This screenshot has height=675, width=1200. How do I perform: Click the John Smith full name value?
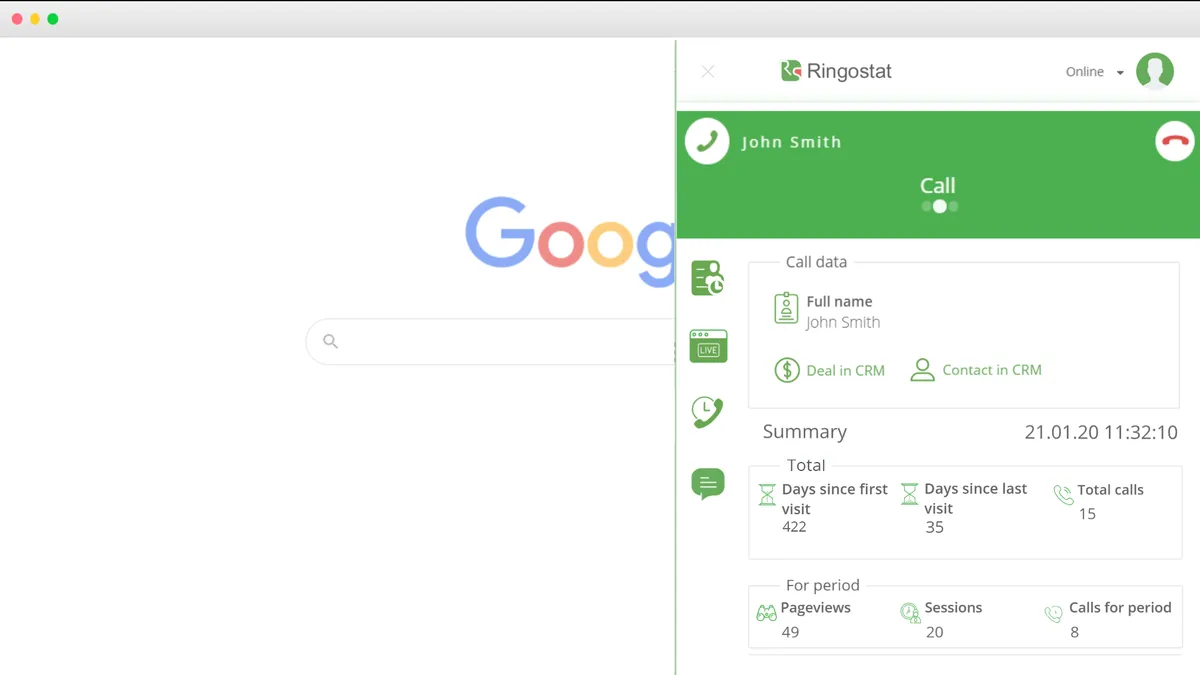843,322
